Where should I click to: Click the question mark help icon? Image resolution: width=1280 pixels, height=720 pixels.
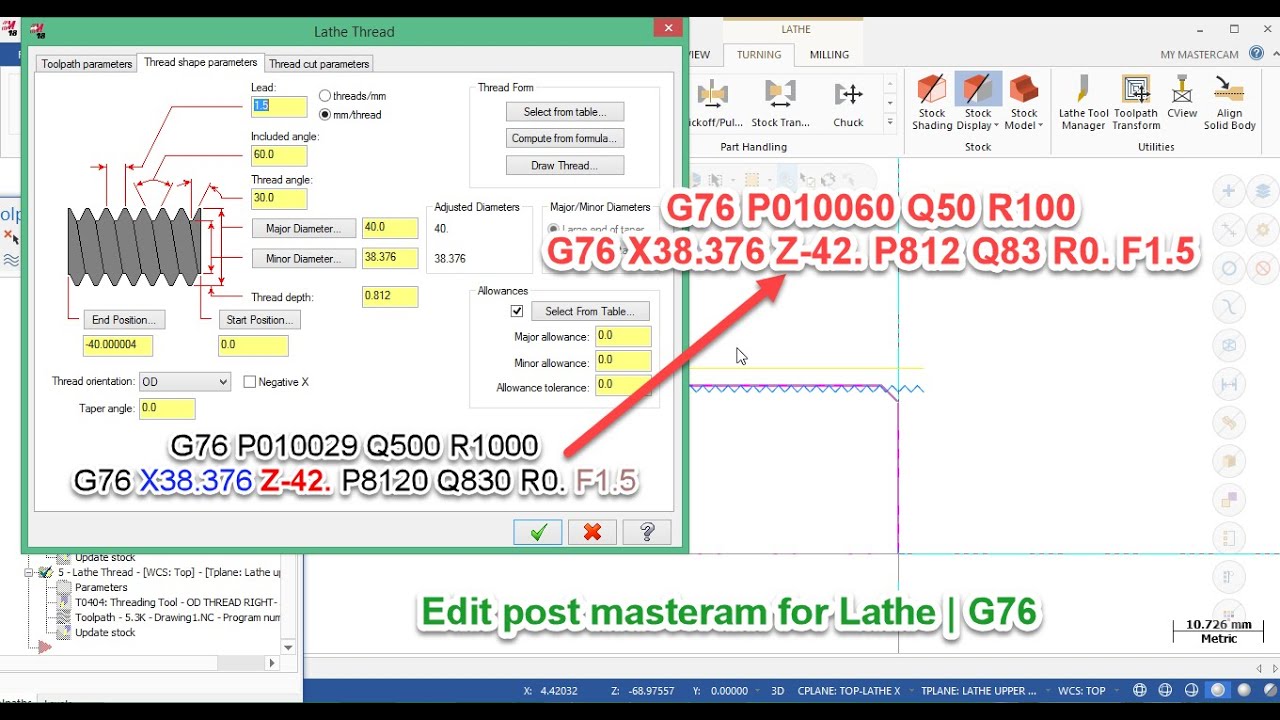(x=646, y=532)
